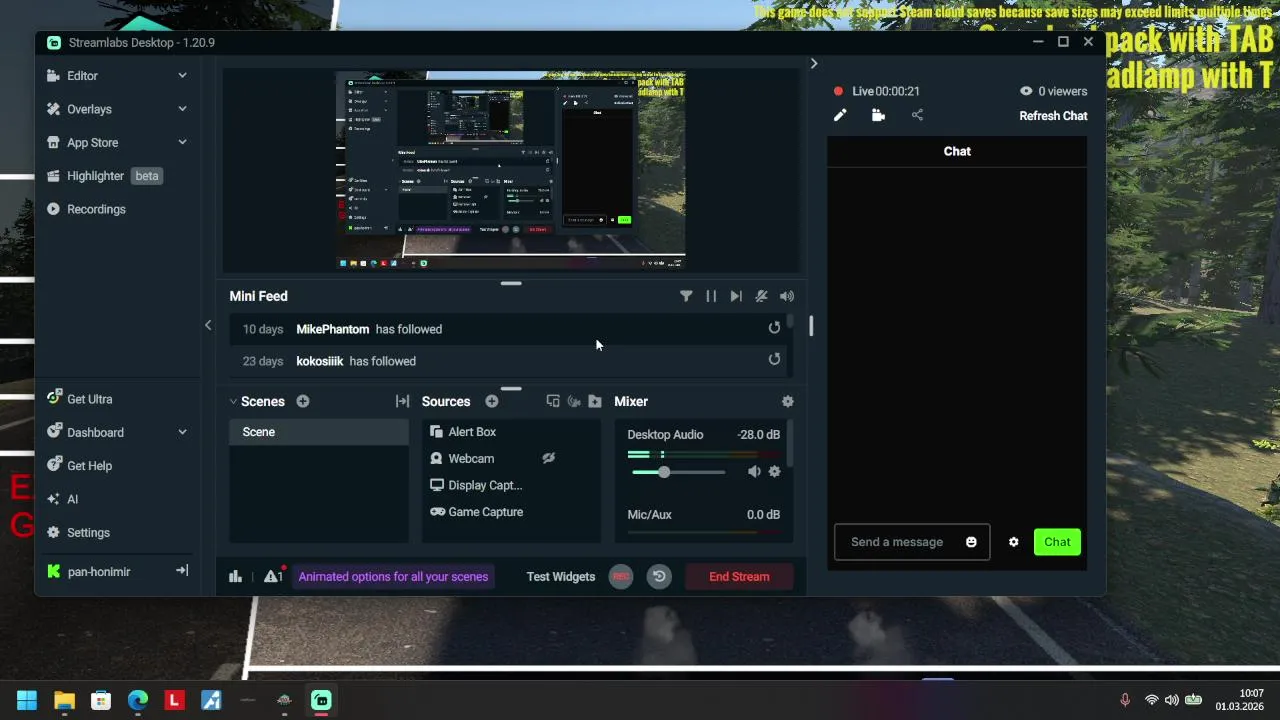This screenshot has height=720, width=1280.
Task: Open performance metrics bar chart icon
Action: [235, 577]
